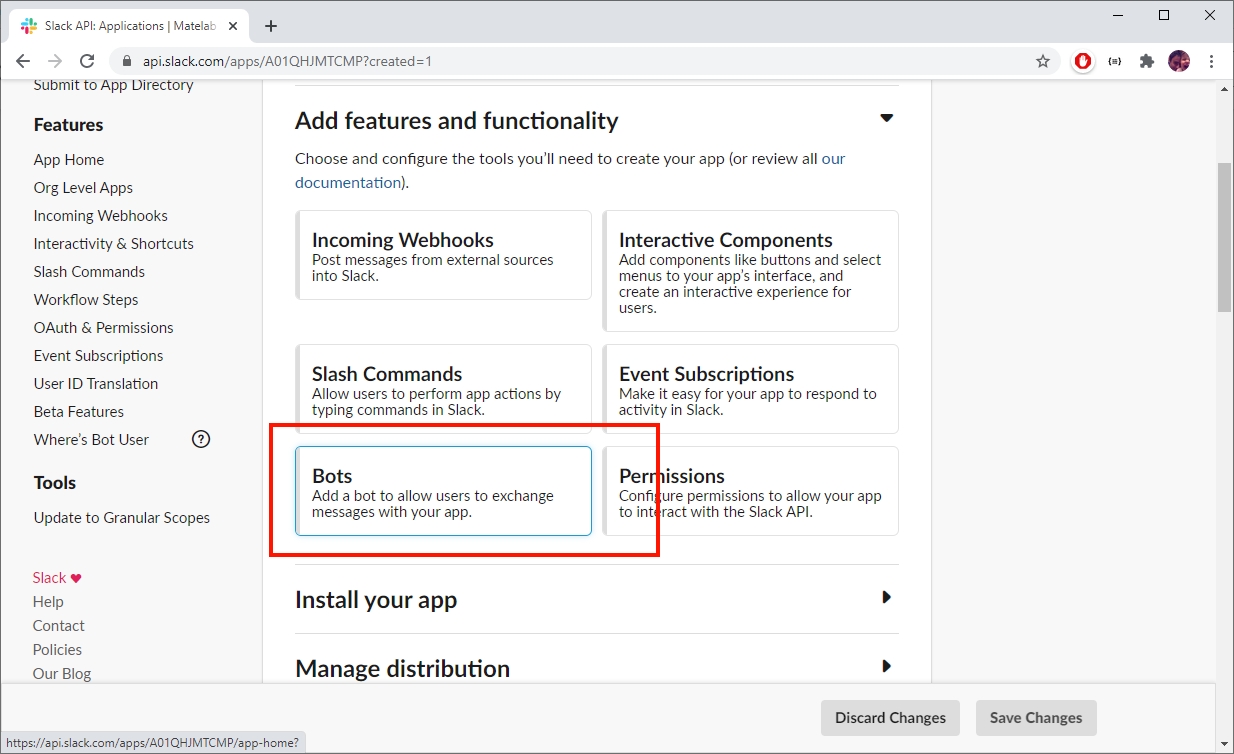The image size is (1234, 754).
Task: Open the extensions puzzle piece menu
Action: 1147,61
